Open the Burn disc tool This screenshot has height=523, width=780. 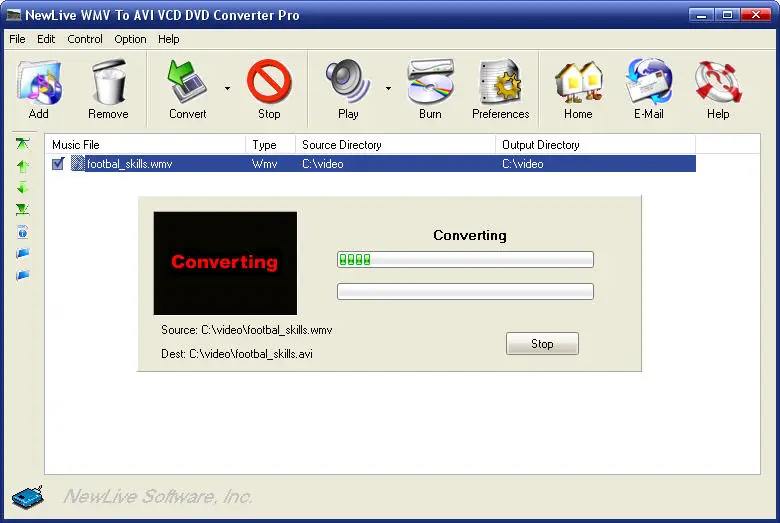(430, 81)
